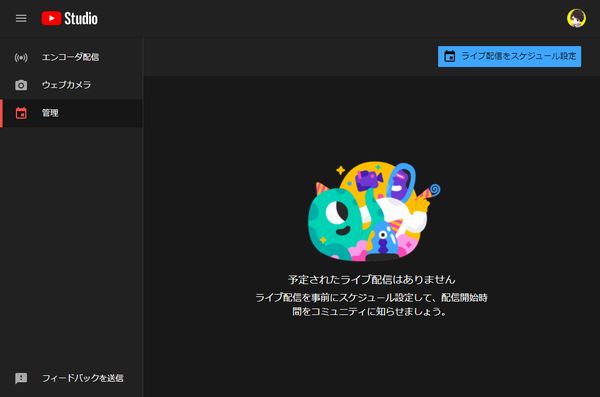Screen dimensions: 600x397
Task: Select the エンコーダ配信 sidebar item
Action: point(72,57)
